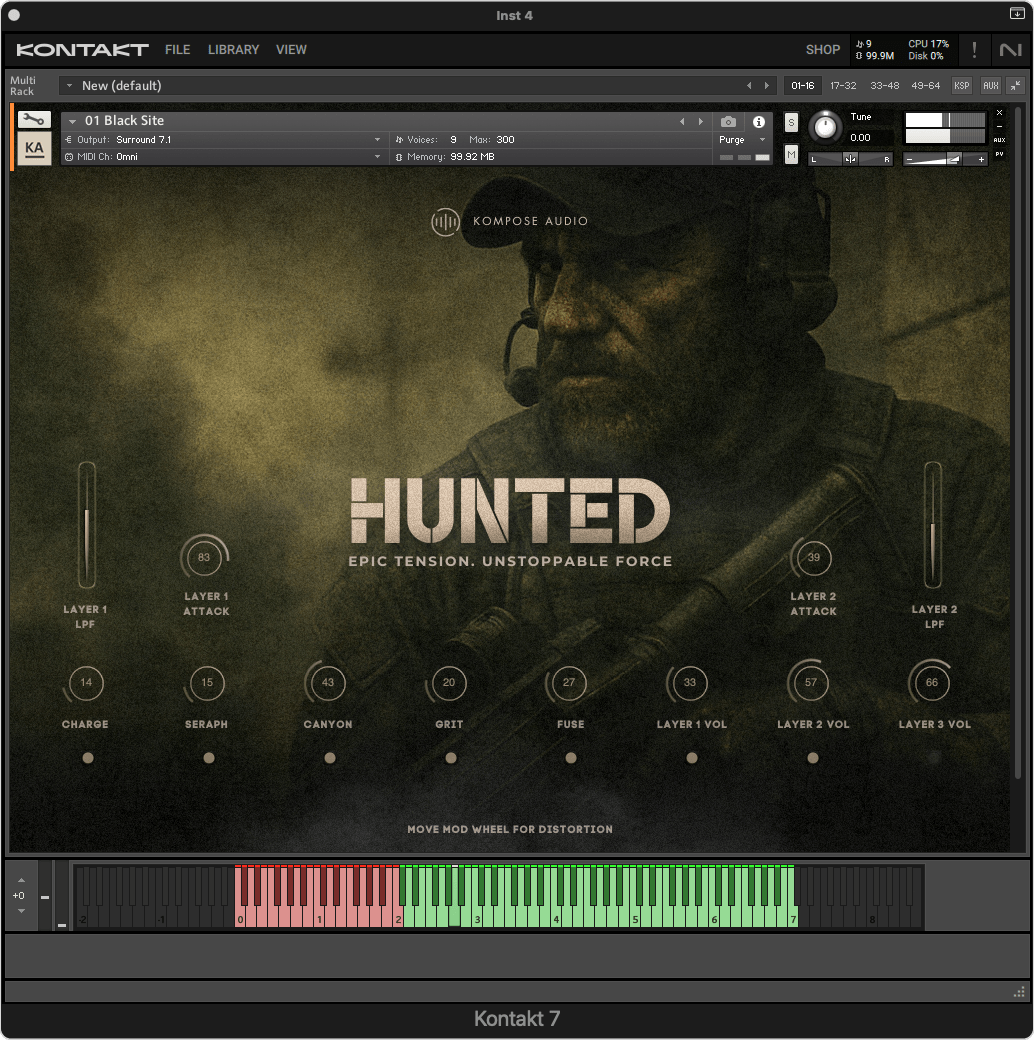Show the instrument info icon

point(758,122)
